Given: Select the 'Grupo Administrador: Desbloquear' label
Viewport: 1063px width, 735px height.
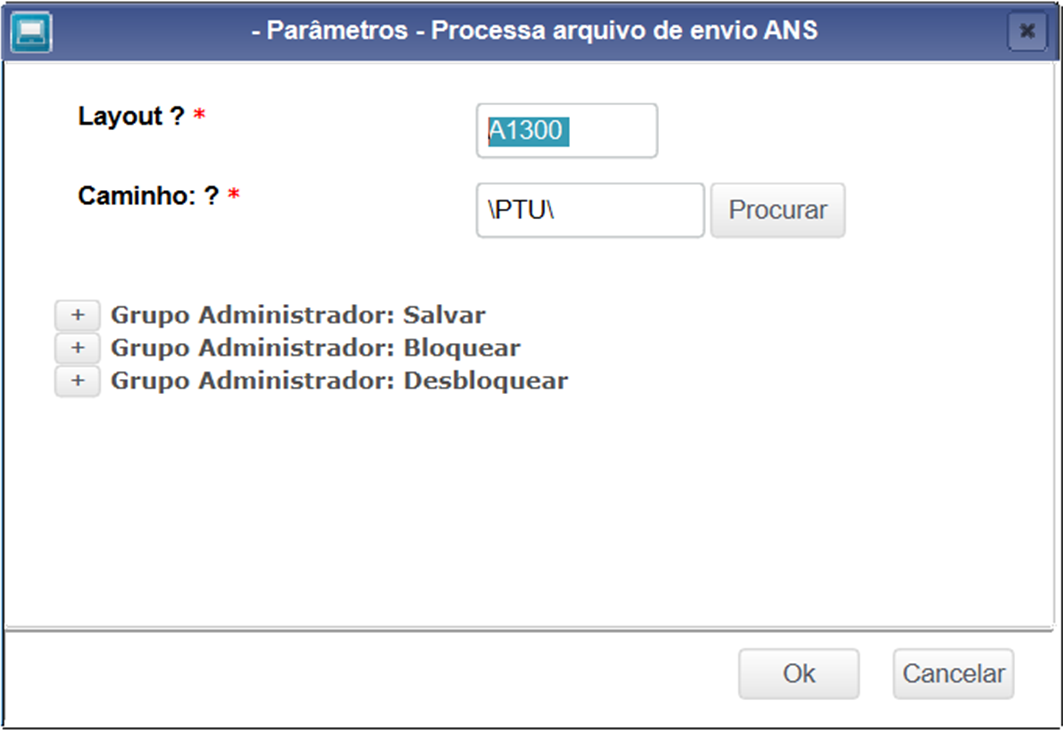Looking at the screenshot, I should point(339,381).
